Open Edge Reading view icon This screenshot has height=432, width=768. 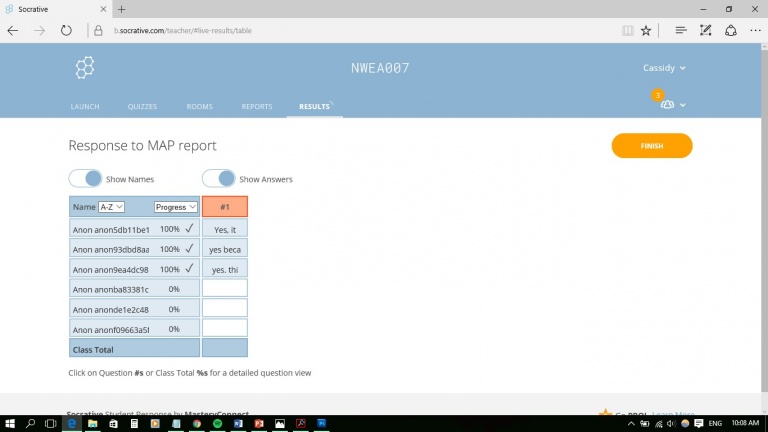627,31
